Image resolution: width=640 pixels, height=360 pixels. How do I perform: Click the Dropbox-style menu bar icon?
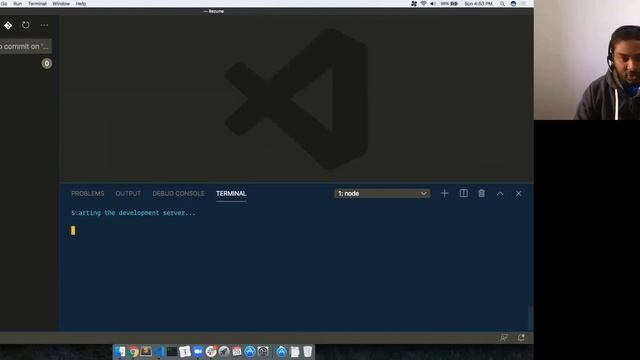(x=414, y=4)
